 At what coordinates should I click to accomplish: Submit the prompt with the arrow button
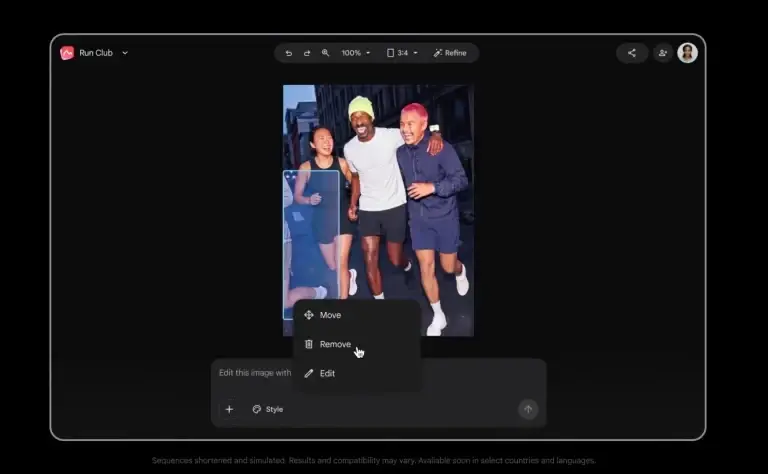coord(528,409)
